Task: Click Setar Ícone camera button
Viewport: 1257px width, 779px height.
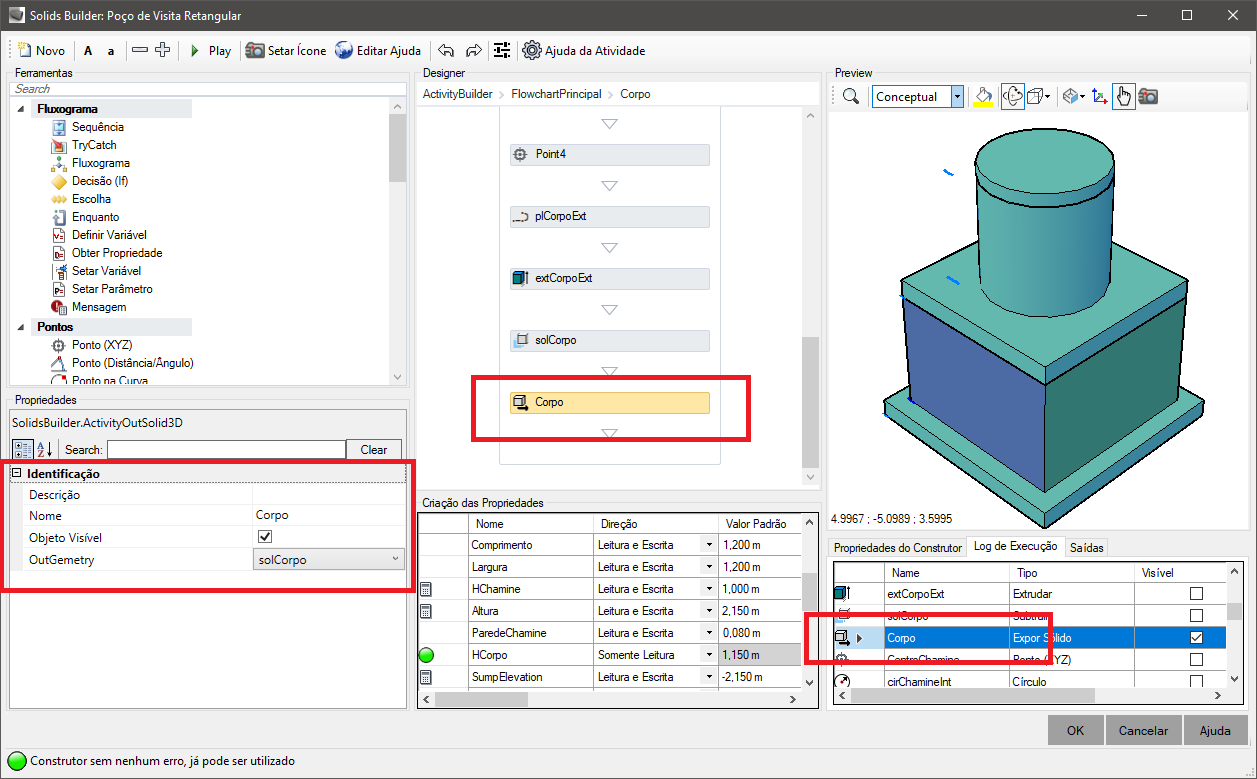Action: tap(286, 50)
